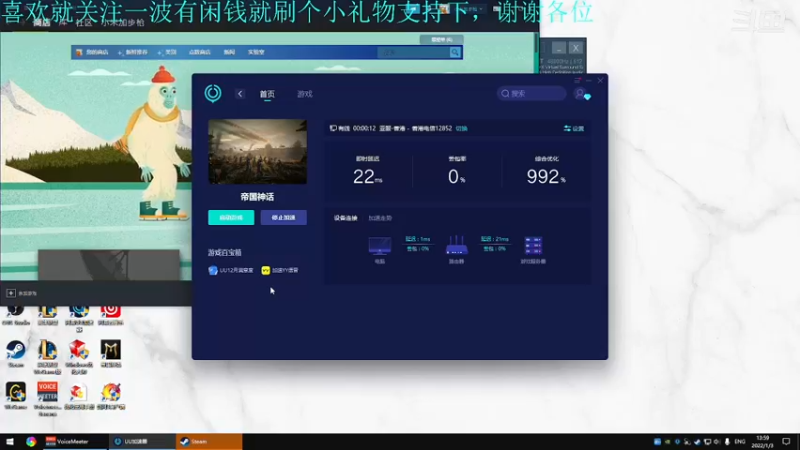
Task: Click the wishlist button in the Steam store
Action: (441, 39)
